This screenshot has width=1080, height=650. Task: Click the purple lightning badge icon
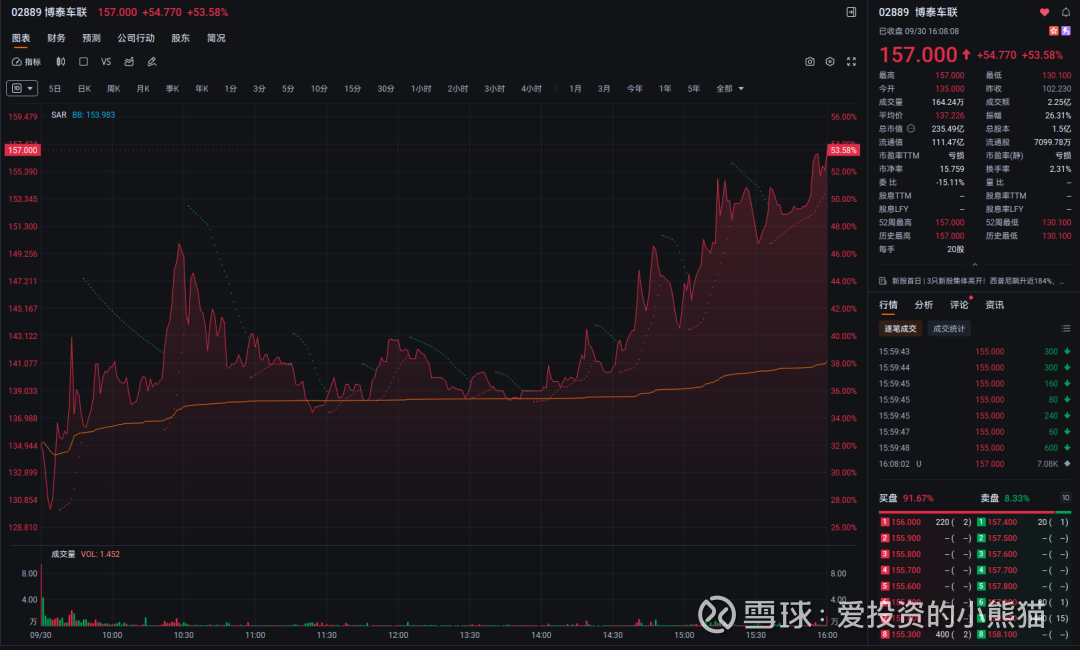(1066, 31)
